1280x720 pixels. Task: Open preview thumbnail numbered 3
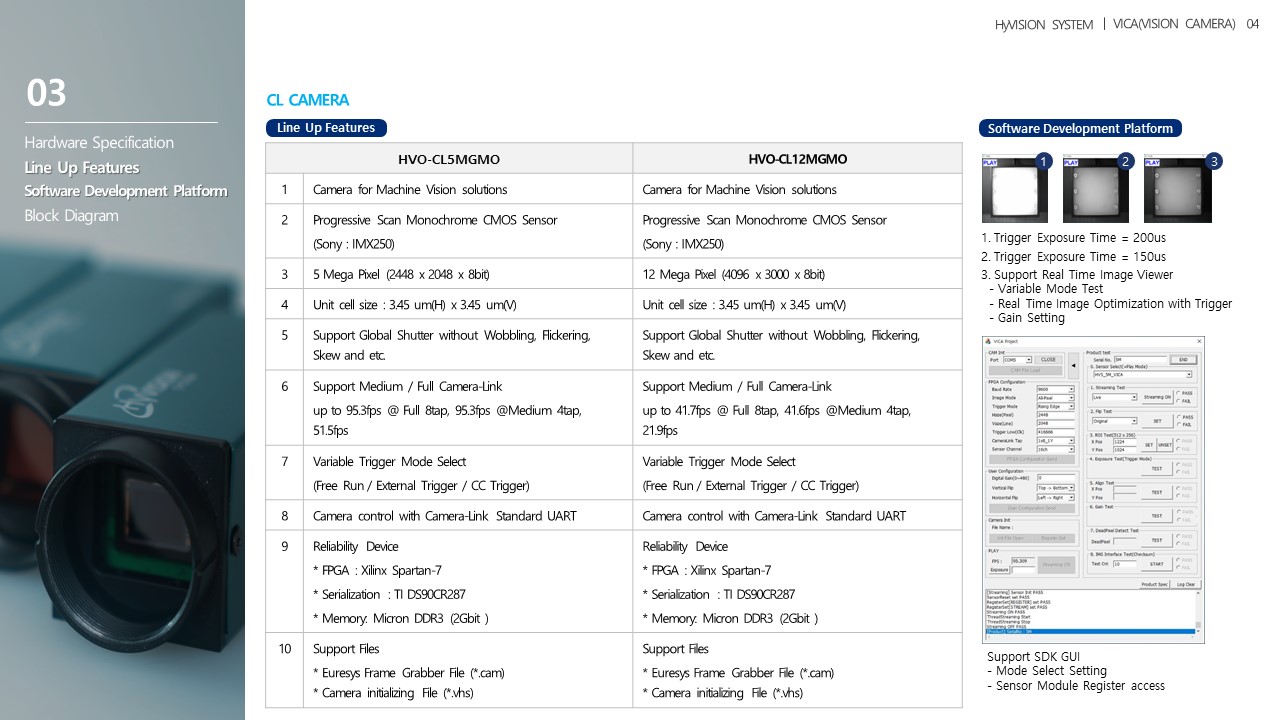click(1178, 189)
